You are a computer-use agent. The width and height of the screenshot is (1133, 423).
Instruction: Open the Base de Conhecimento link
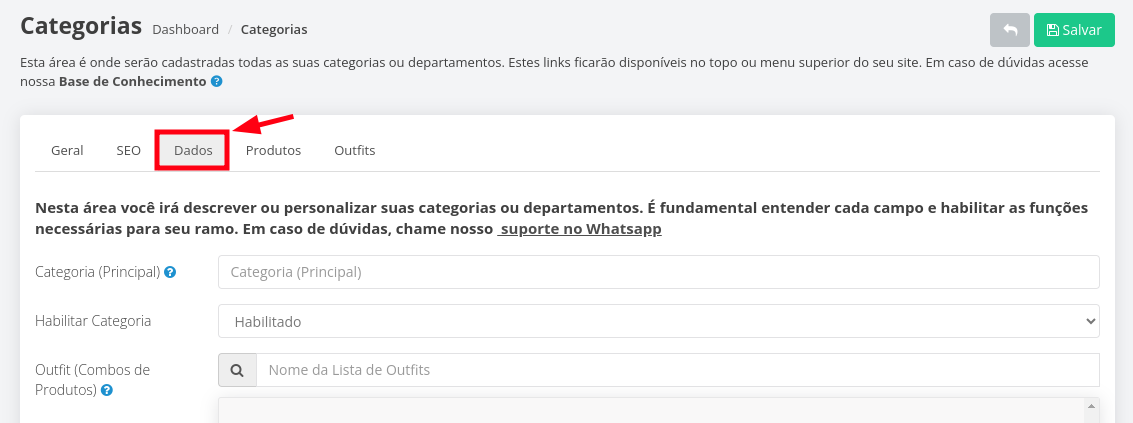tap(133, 82)
